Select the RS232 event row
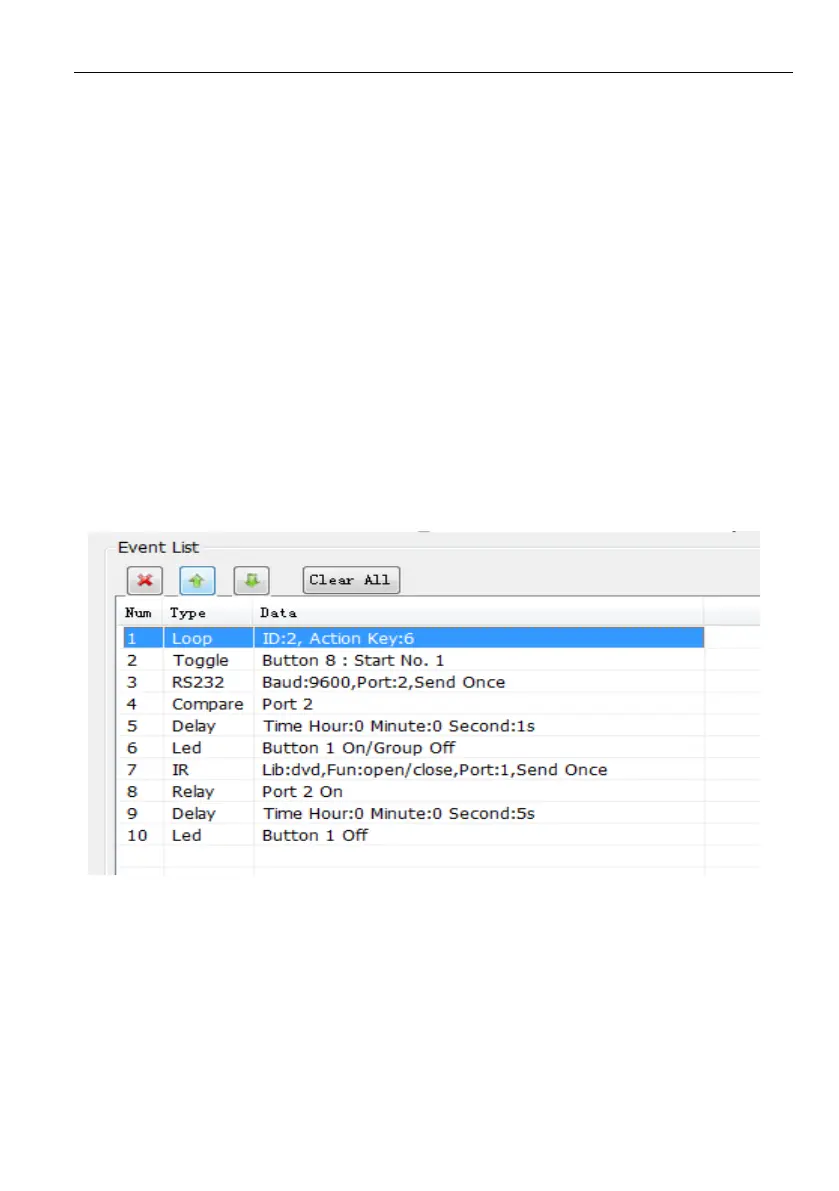Image resolution: width=839 pixels, height=1191 pixels. tap(414, 682)
